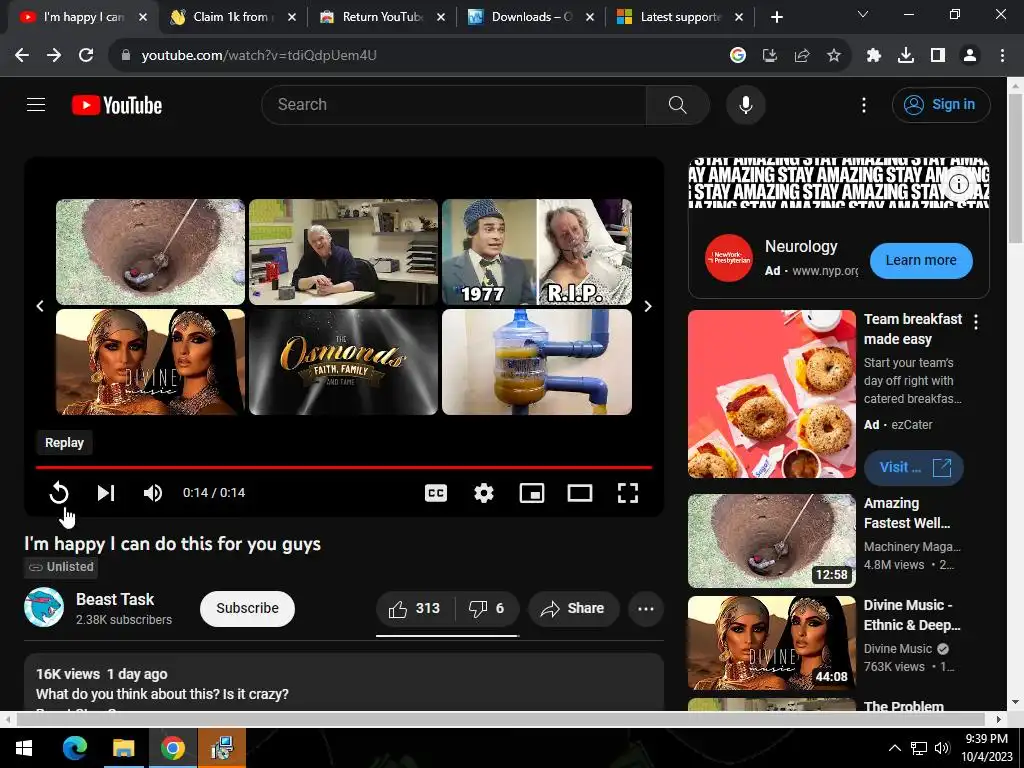Open more actions ellipsis beside Share
This screenshot has height=768, width=1024.
click(x=646, y=609)
